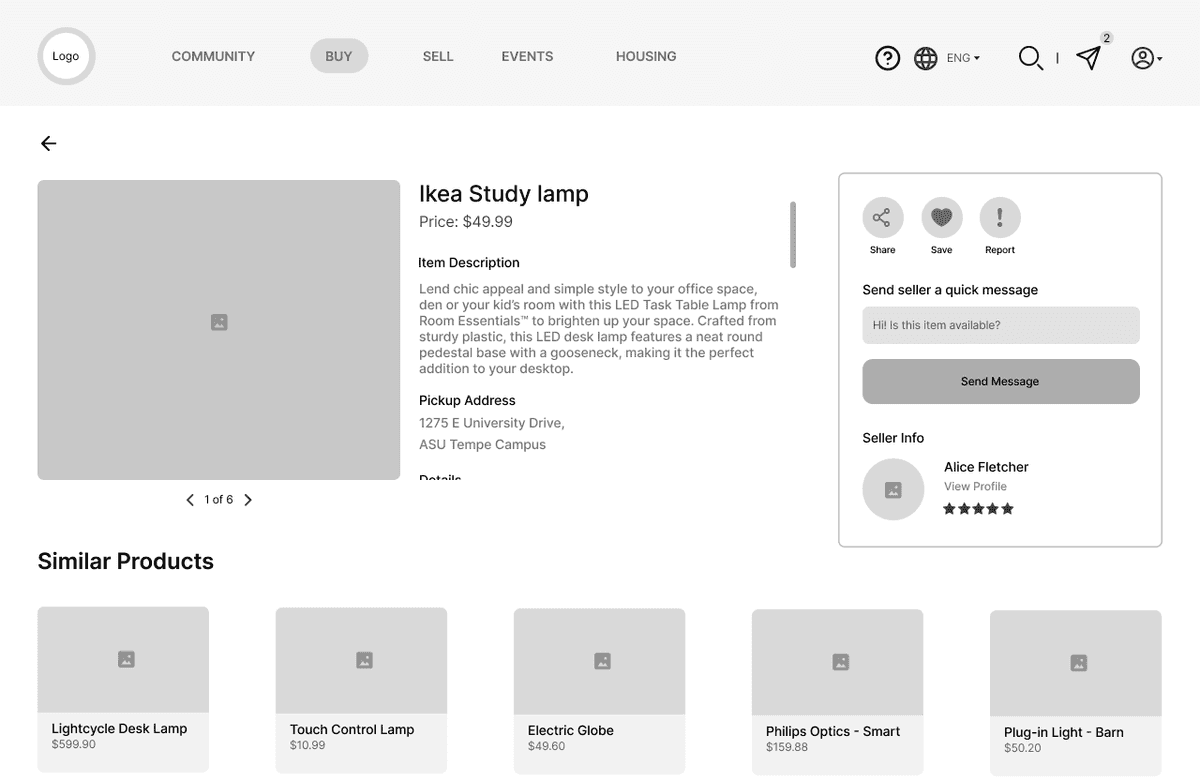1200x780 pixels.
Task: Click the quick message input field
Action: point(1001,325)
